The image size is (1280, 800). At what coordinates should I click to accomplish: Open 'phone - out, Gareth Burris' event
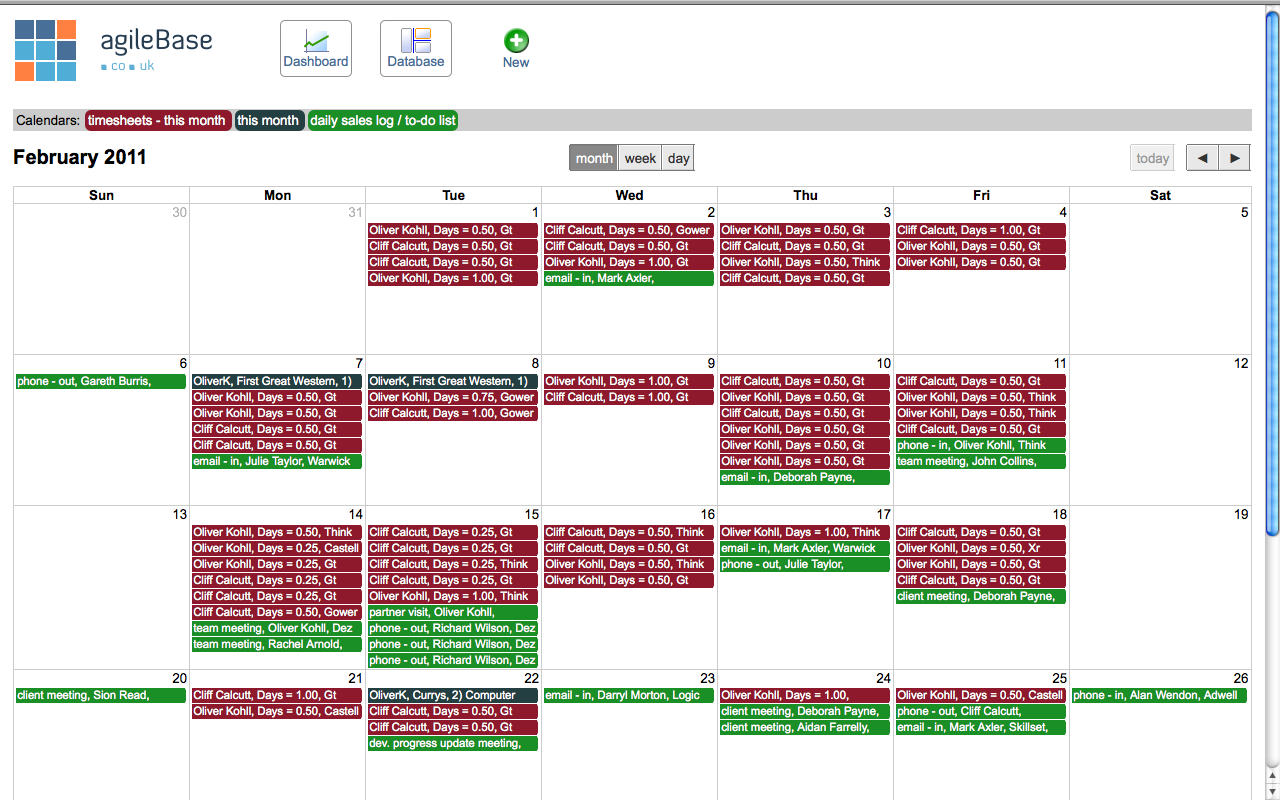(101, 381)
